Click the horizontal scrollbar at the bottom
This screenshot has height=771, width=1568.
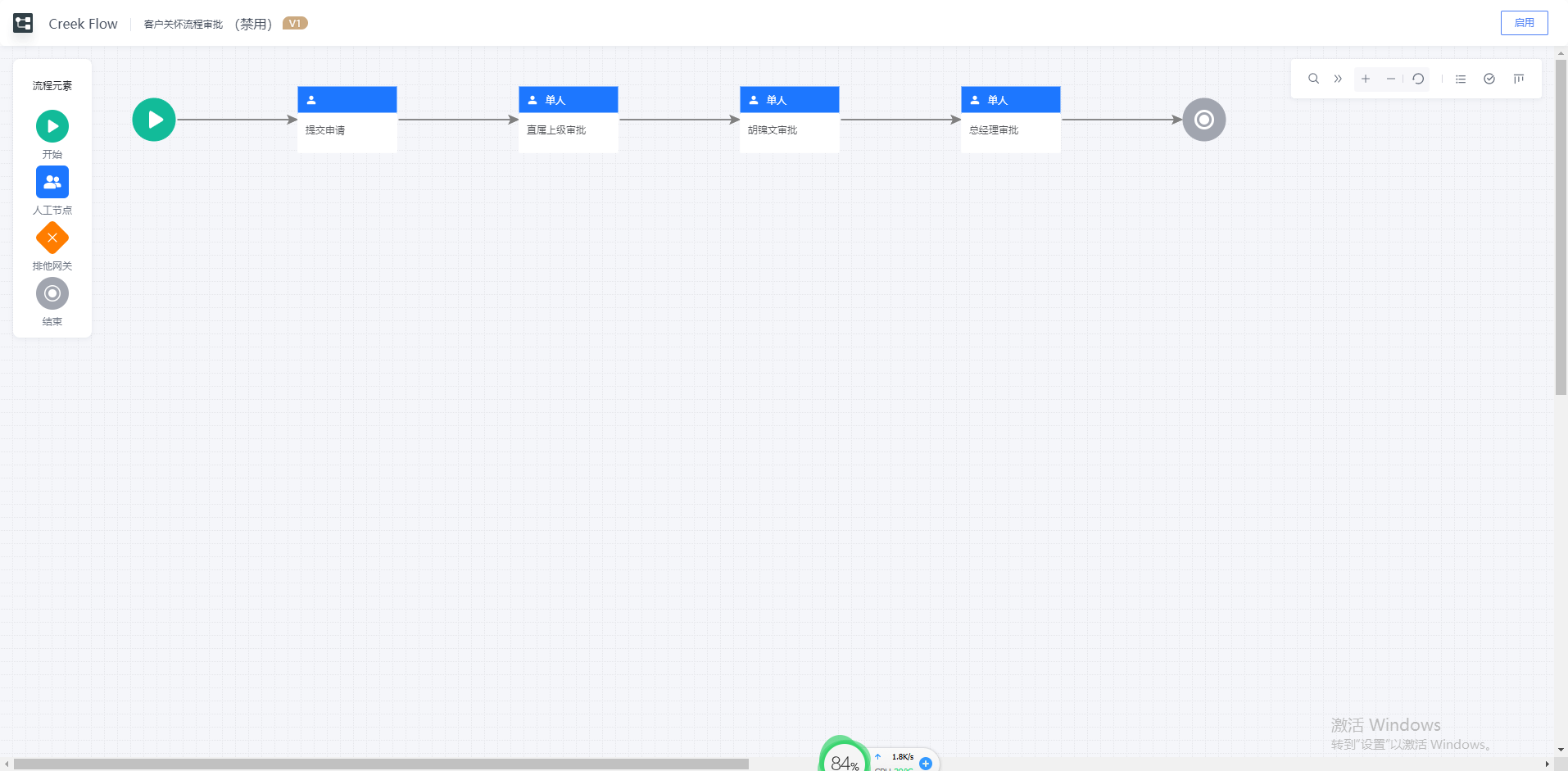381,764
